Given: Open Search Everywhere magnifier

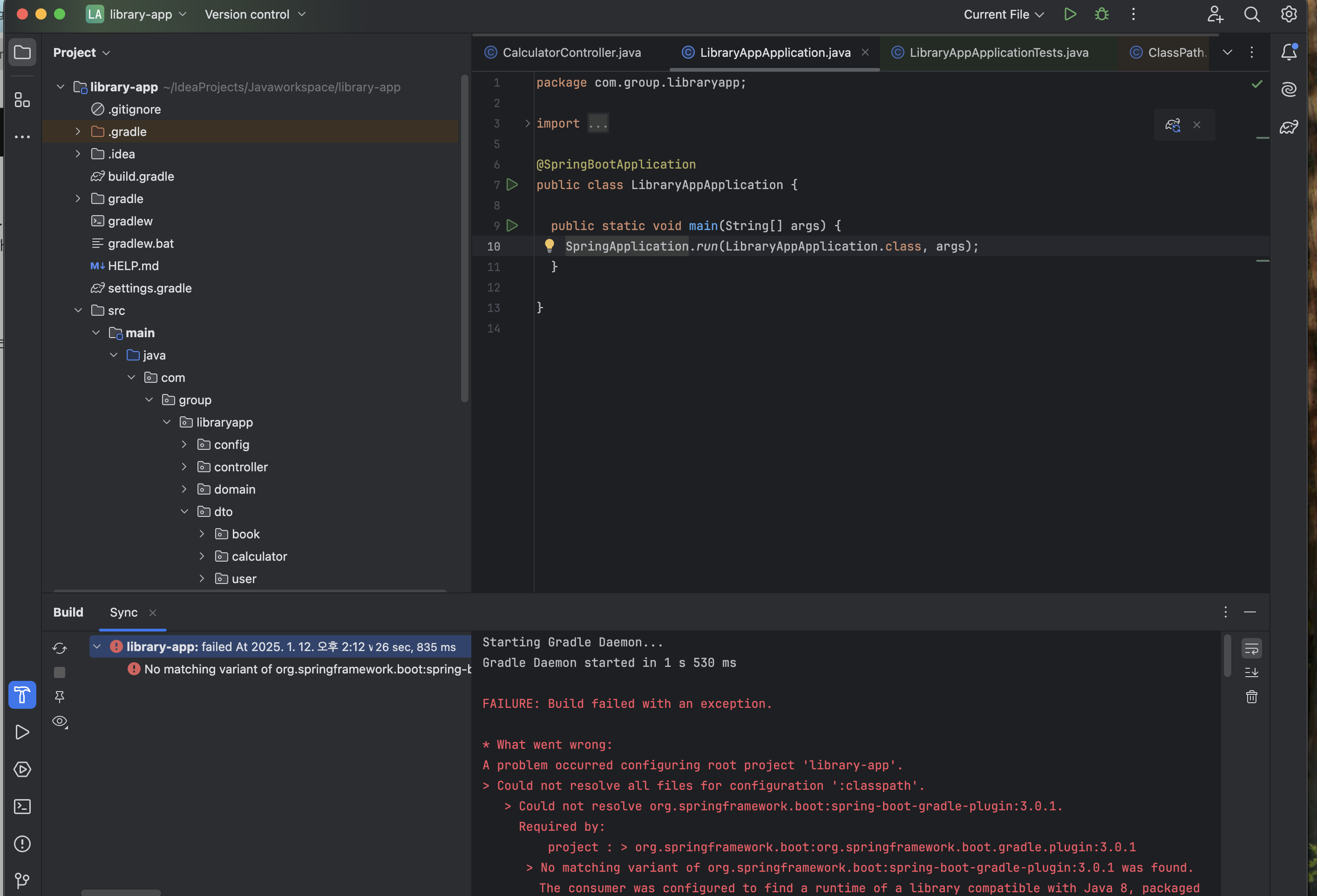Looking at the screenshot, I should [x=1252, y=14].
